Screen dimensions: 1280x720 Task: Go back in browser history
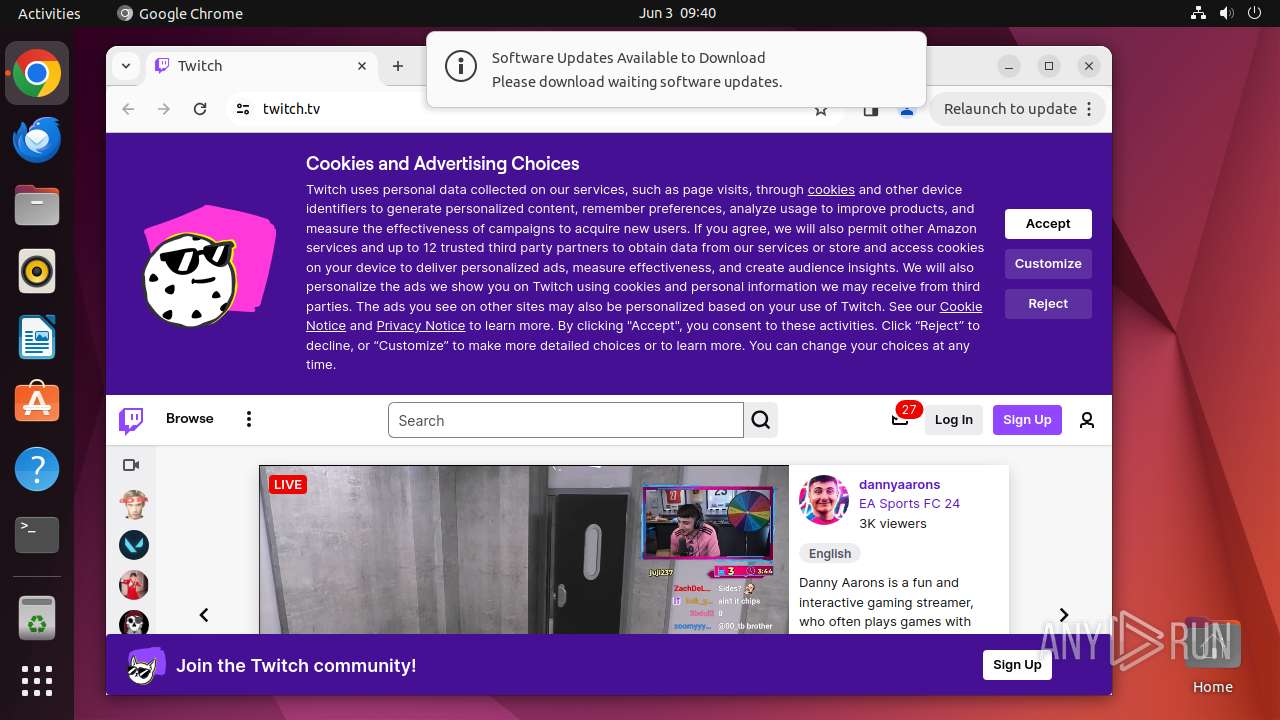[128, 109]
